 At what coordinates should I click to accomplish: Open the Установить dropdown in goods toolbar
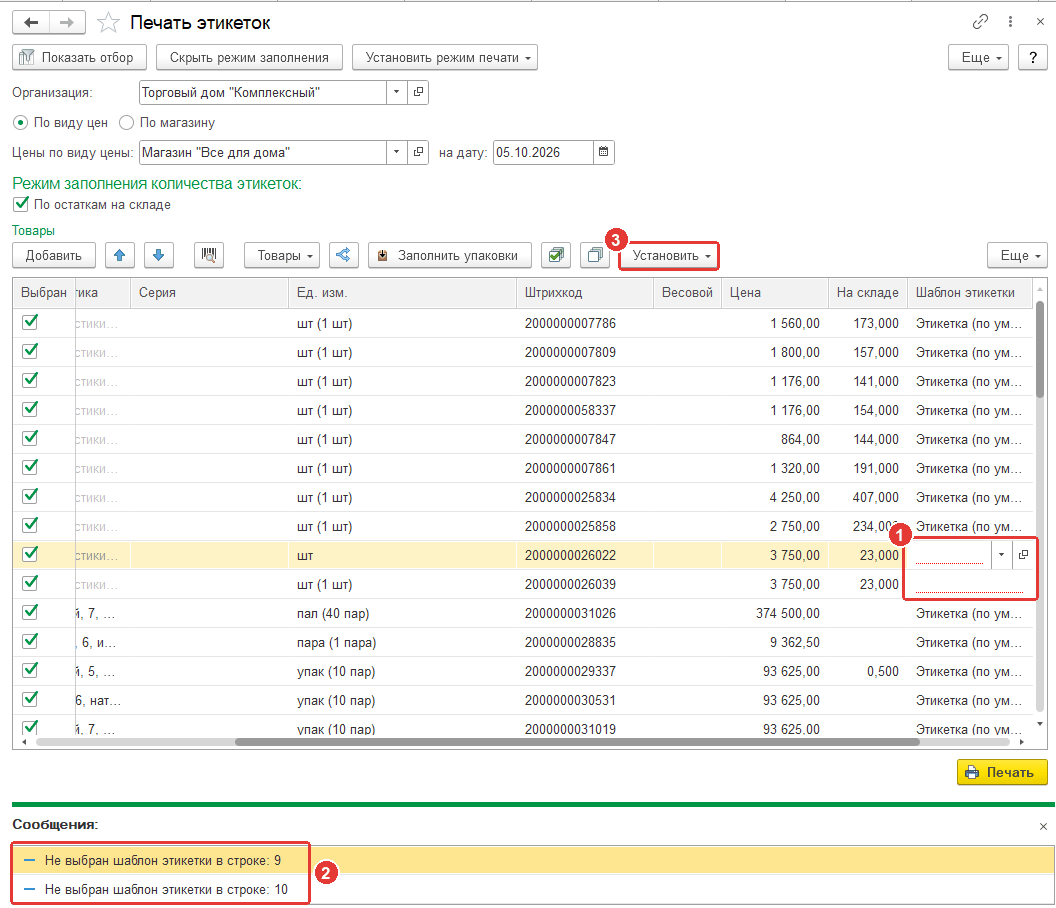(x=669, y=255)
